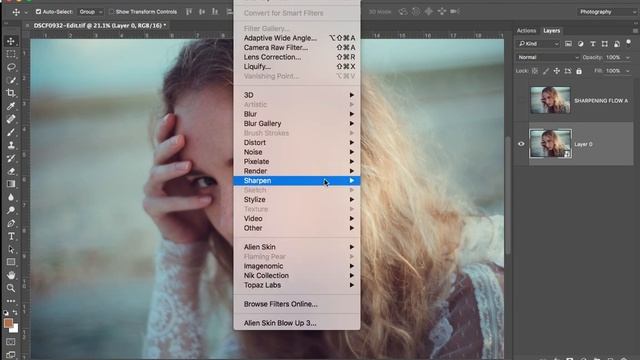This screenshot has width=640, height=360.
Task: Enable Show Transform Controls checkbox
Action: tap(111, 12)
